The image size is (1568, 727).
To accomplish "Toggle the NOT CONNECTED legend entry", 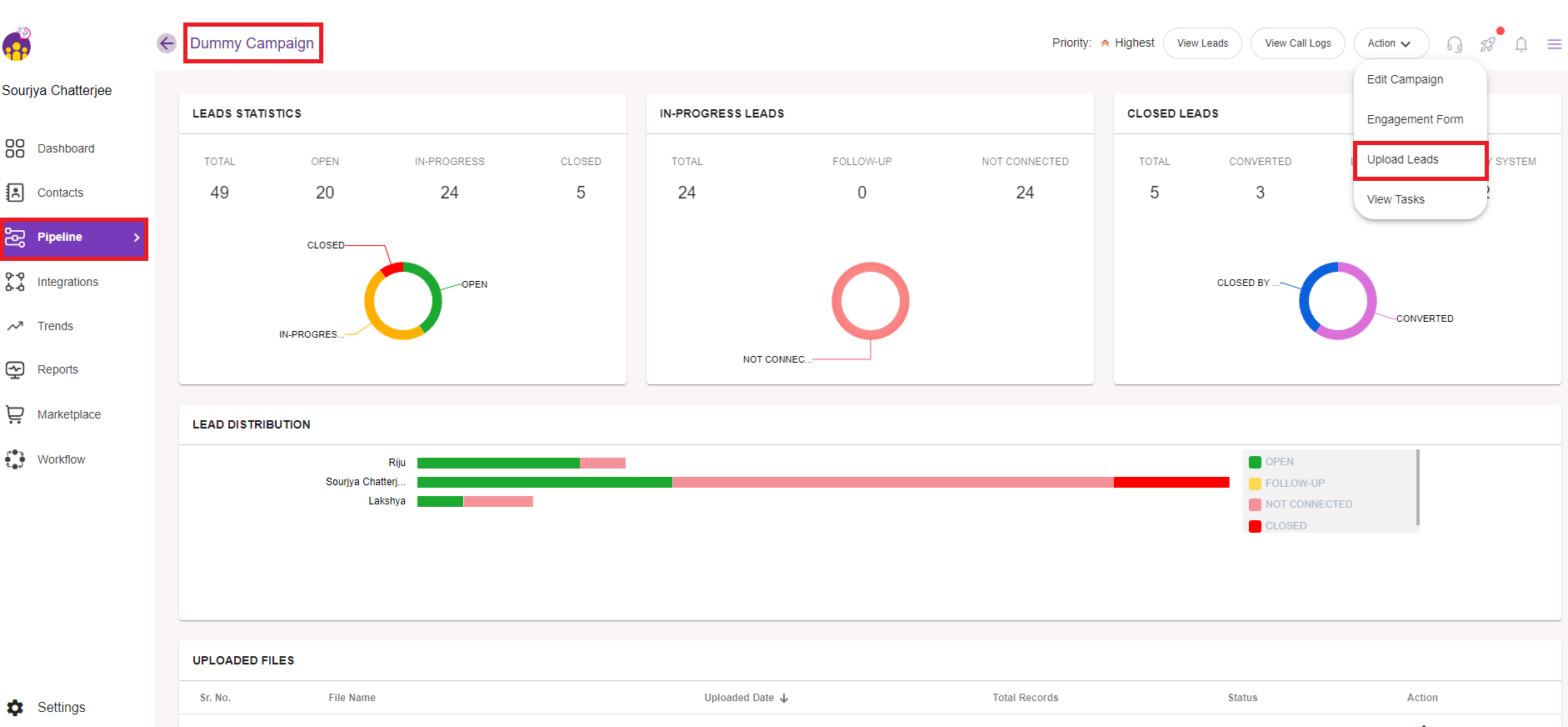I will [x=1307, y=504].
